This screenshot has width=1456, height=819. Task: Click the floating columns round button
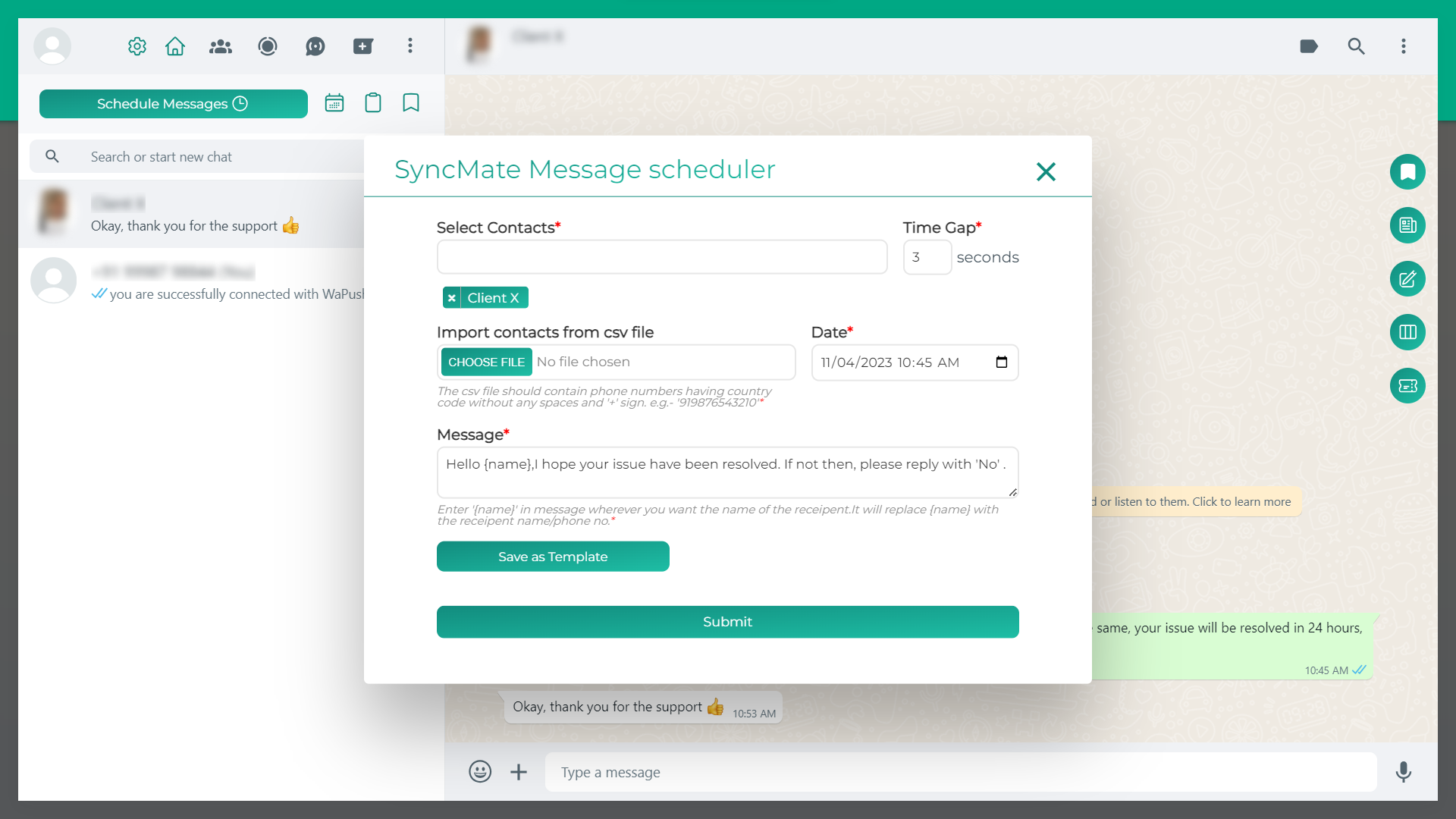coord(1407,332)
